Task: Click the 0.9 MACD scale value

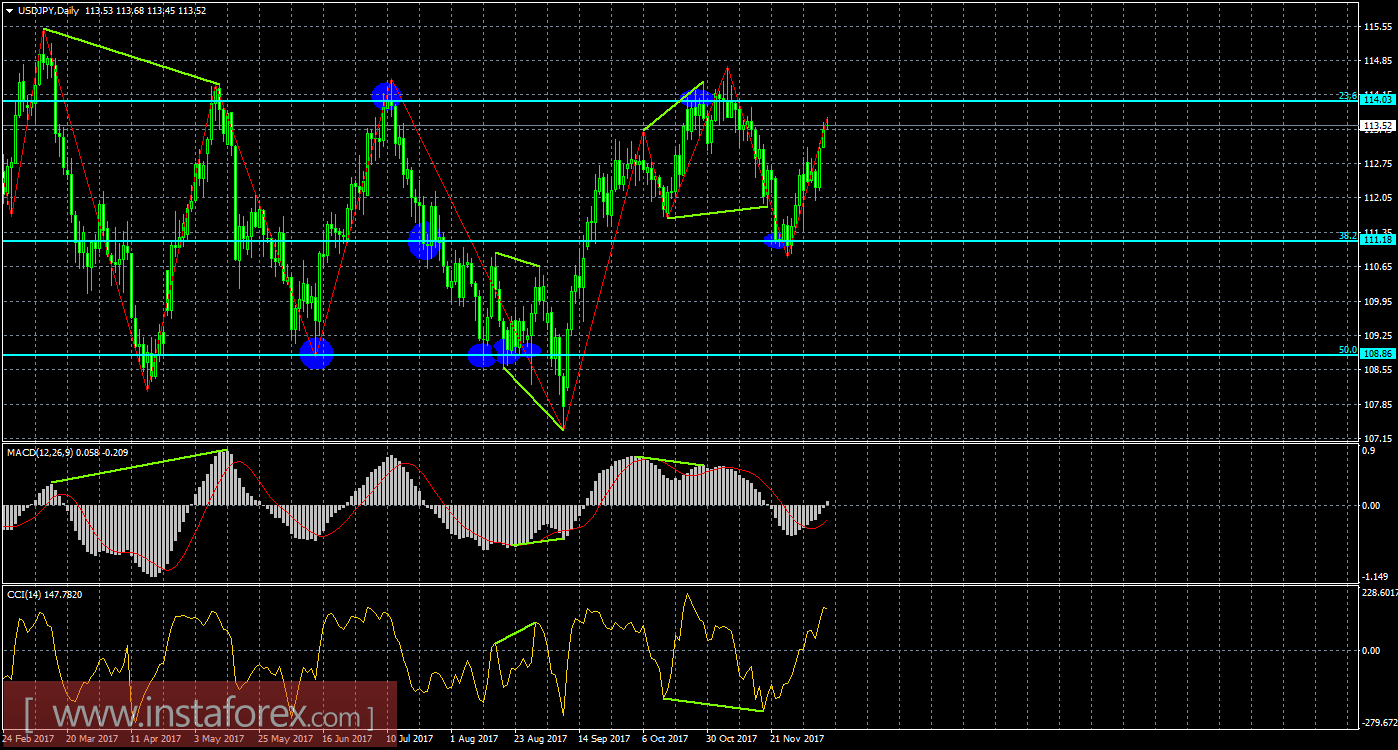Action: (x=1370, y=451)
